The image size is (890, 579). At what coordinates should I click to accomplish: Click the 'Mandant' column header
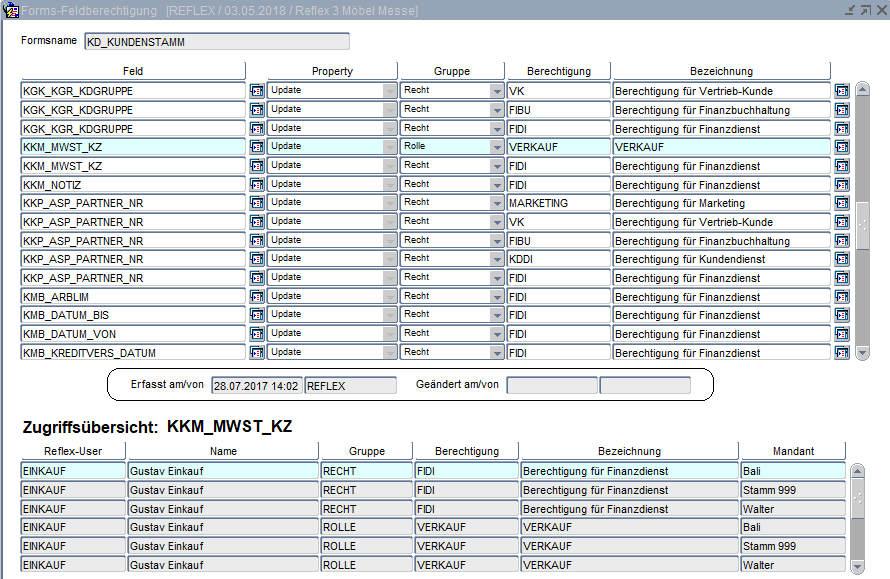point(792,451)
